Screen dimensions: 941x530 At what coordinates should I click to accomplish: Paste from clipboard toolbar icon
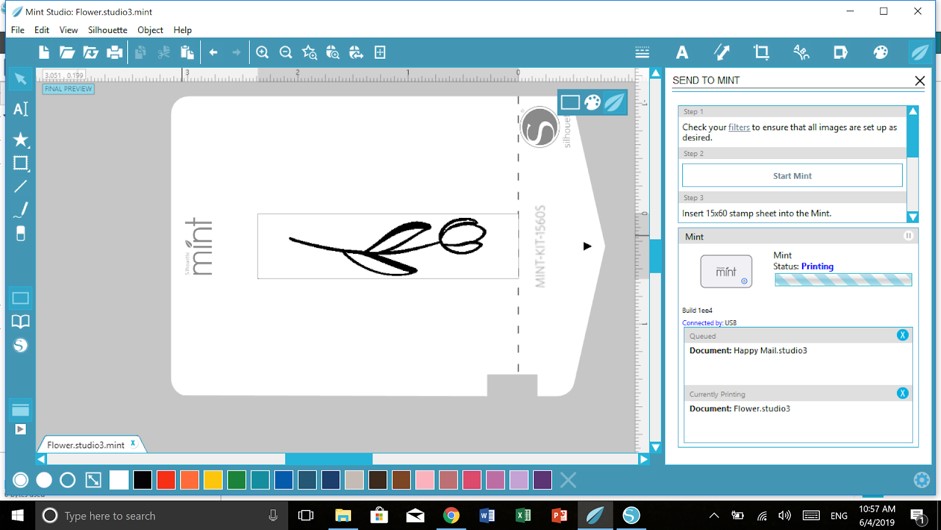(x=187, y=53)
